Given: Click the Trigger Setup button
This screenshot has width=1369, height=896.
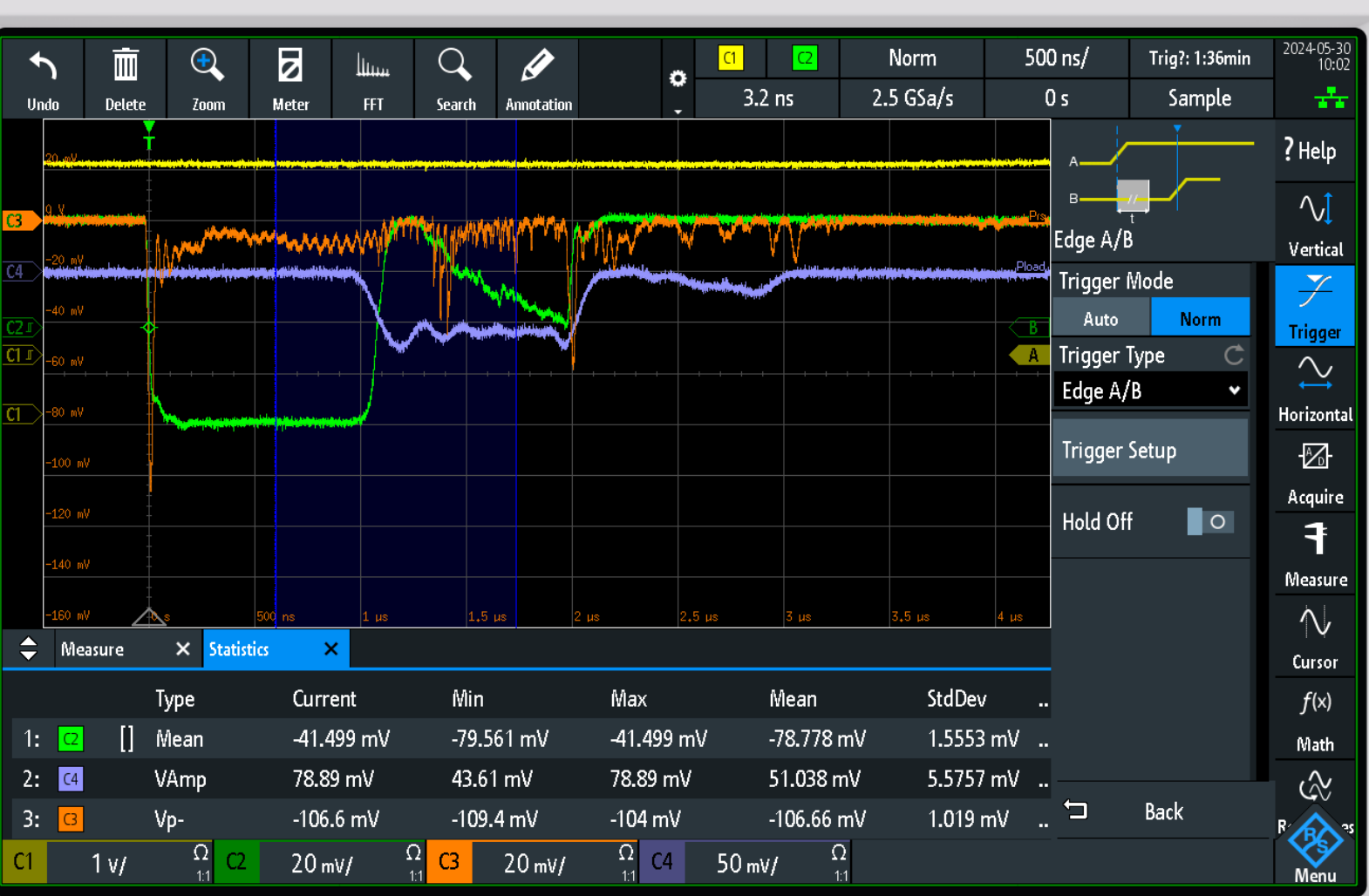Looking at the screenshot, I should [1150, 450].
